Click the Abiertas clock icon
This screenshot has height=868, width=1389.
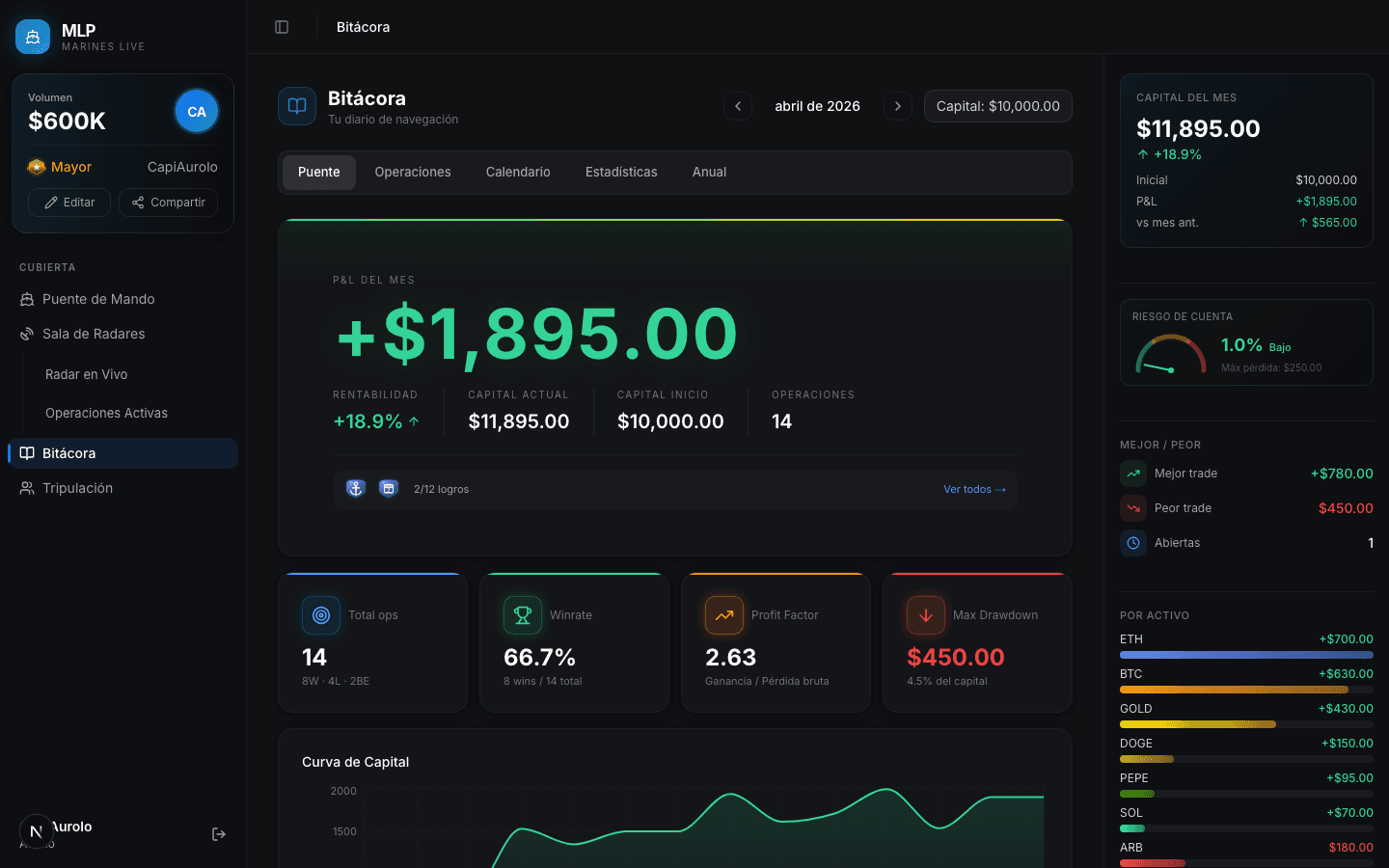point(1133,543)
